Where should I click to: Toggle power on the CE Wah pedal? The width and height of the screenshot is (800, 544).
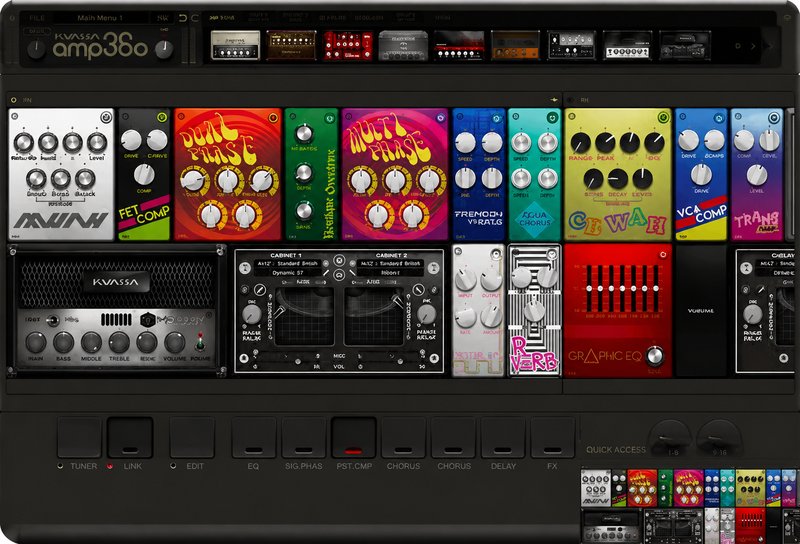pos(663,118)
